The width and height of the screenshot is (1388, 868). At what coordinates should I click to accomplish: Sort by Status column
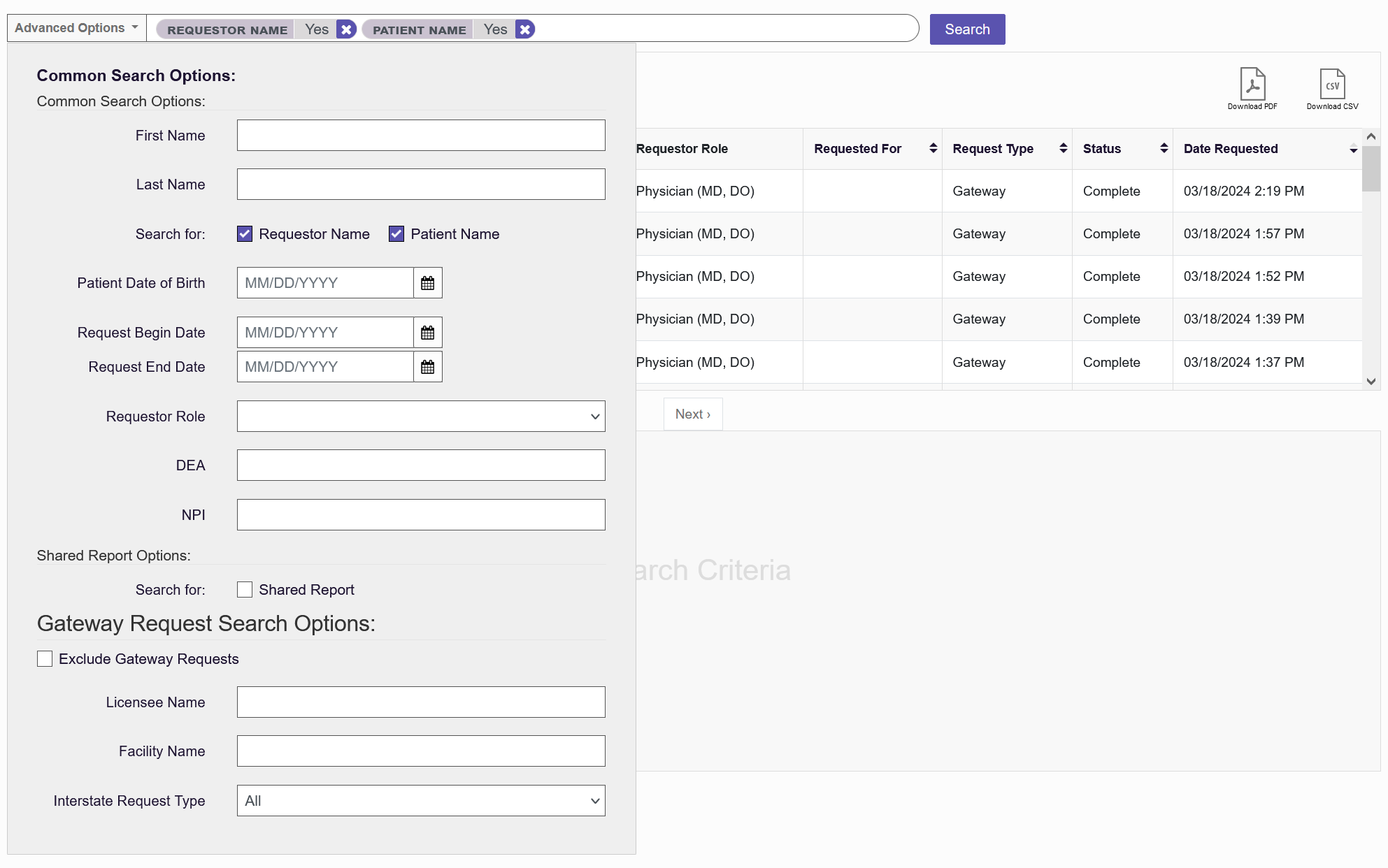[1164, 148]
